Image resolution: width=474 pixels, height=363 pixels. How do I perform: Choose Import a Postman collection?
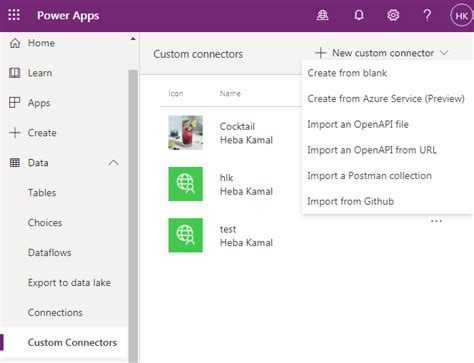pyautogui.click(x=369, y=176)
